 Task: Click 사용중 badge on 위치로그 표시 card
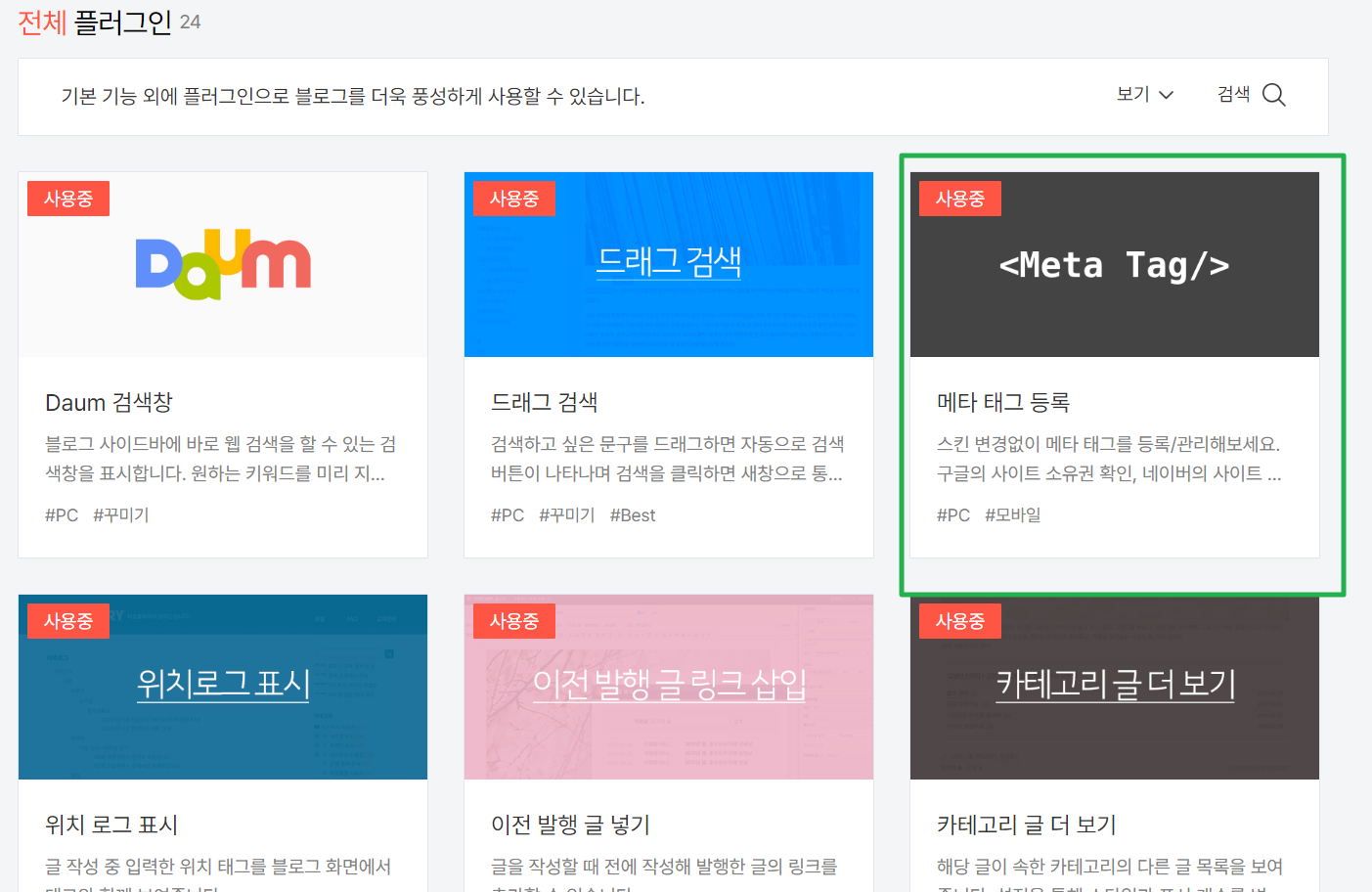68,621
